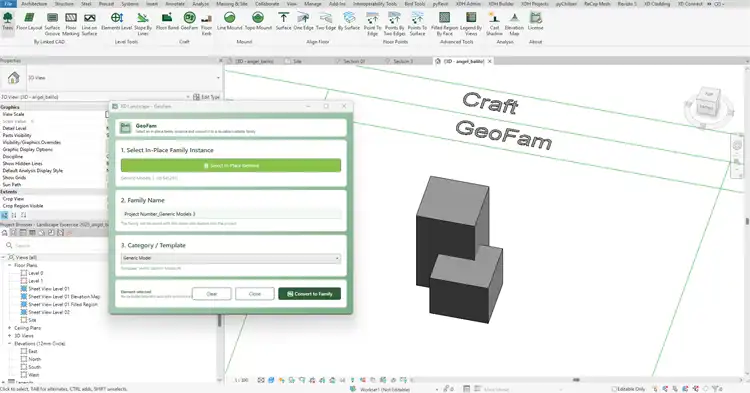Open the Annotate ribbon tab
The width and height of the screenshot is (750, 393).
click(175, 4)
